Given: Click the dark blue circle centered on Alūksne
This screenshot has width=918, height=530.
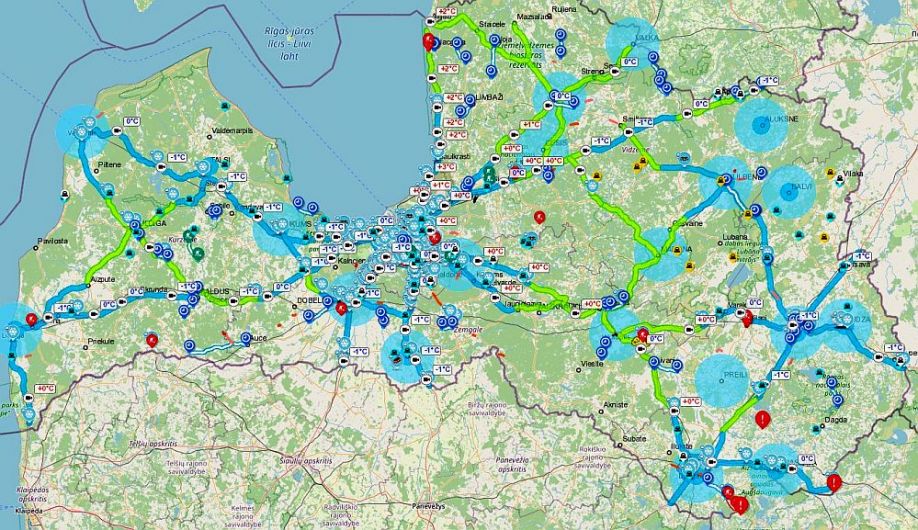Looking at the screenshot, I should (x=760, y=124).
